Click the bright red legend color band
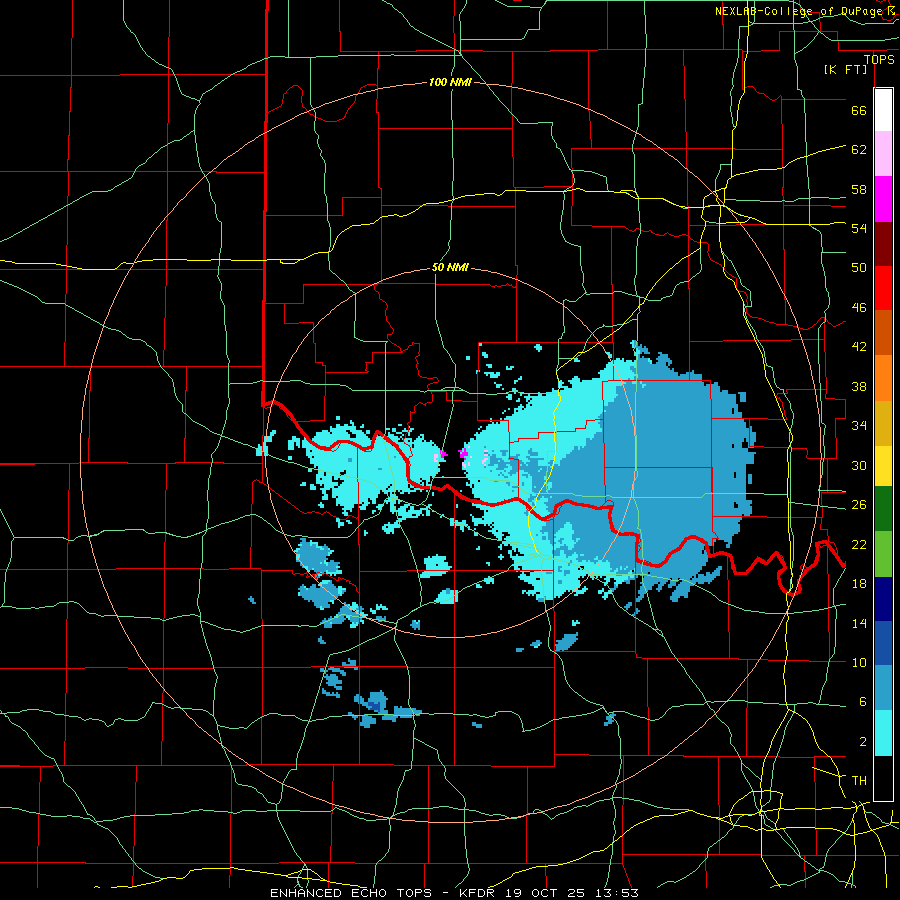900x900 pixels. coord(883,288)
